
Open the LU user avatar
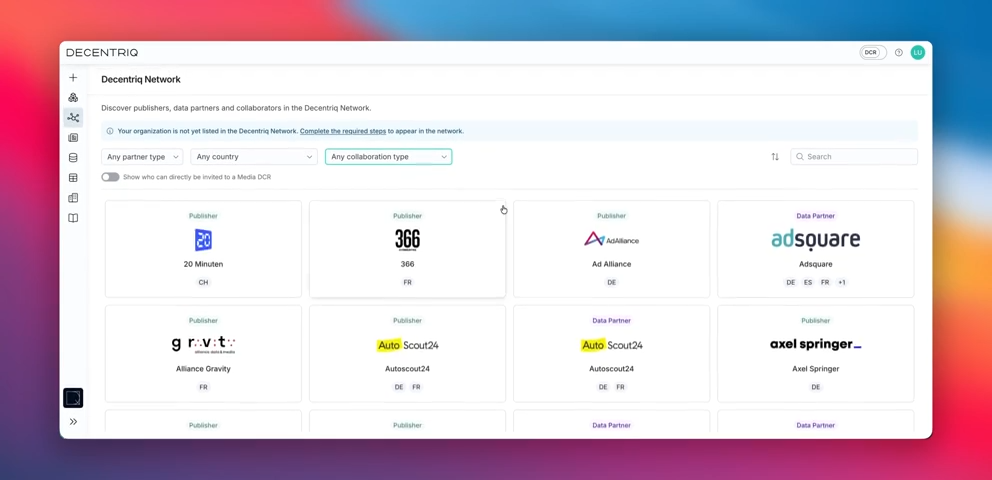pyautogui.click(x=917, y=52)
